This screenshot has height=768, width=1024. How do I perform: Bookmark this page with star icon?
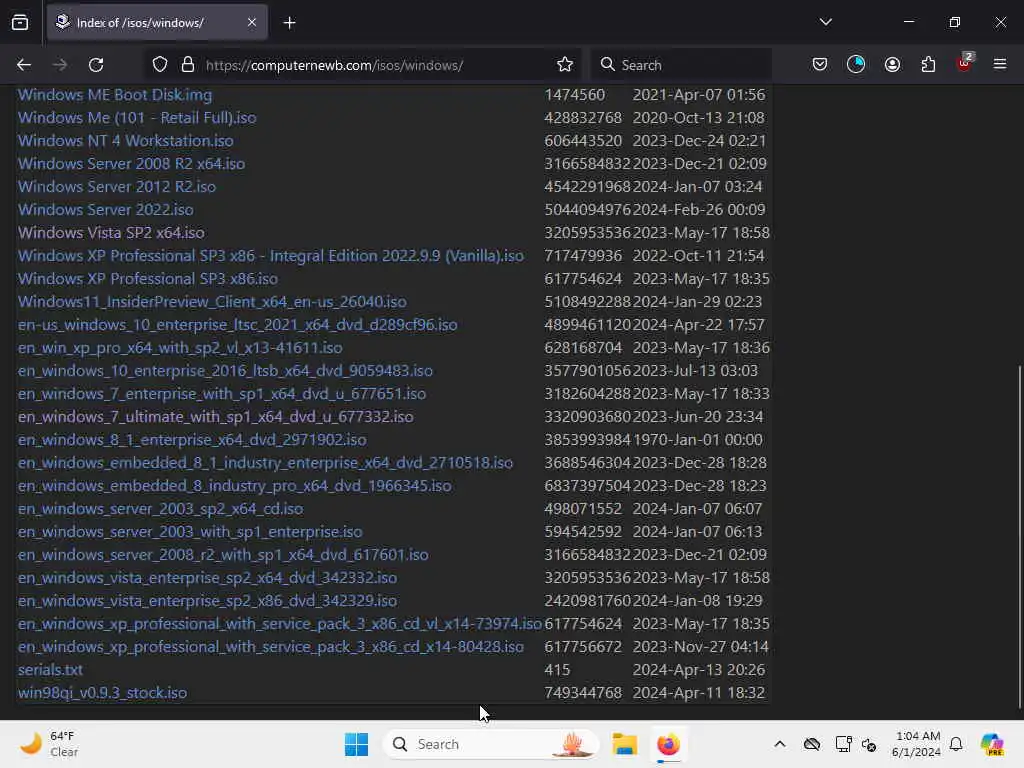565,65
